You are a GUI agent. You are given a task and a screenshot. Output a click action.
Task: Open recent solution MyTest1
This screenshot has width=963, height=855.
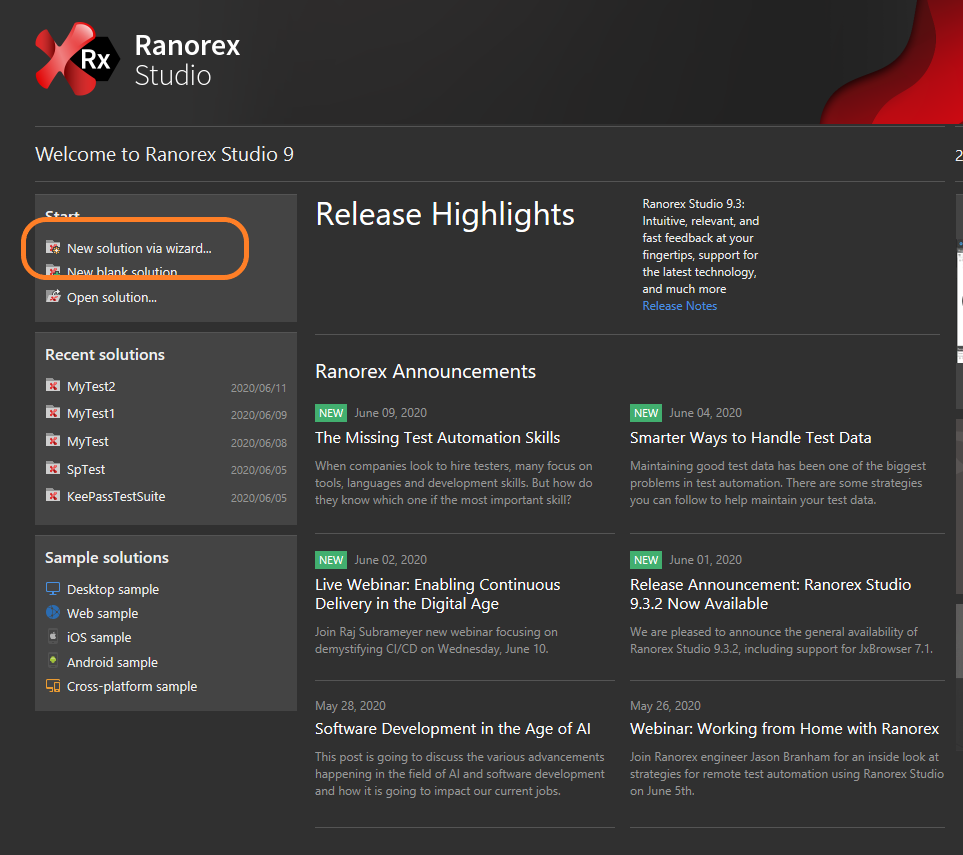[91, 413]
